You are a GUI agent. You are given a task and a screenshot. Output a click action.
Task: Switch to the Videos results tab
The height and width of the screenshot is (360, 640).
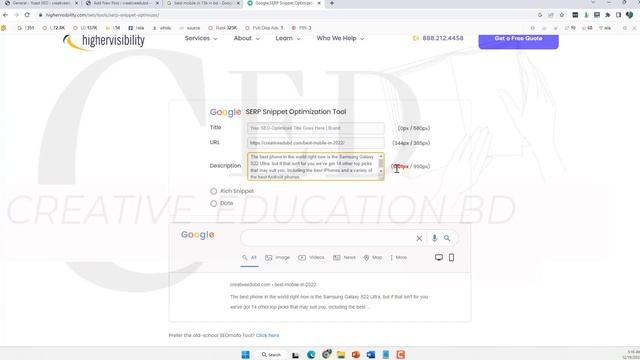tap(311, 258)
